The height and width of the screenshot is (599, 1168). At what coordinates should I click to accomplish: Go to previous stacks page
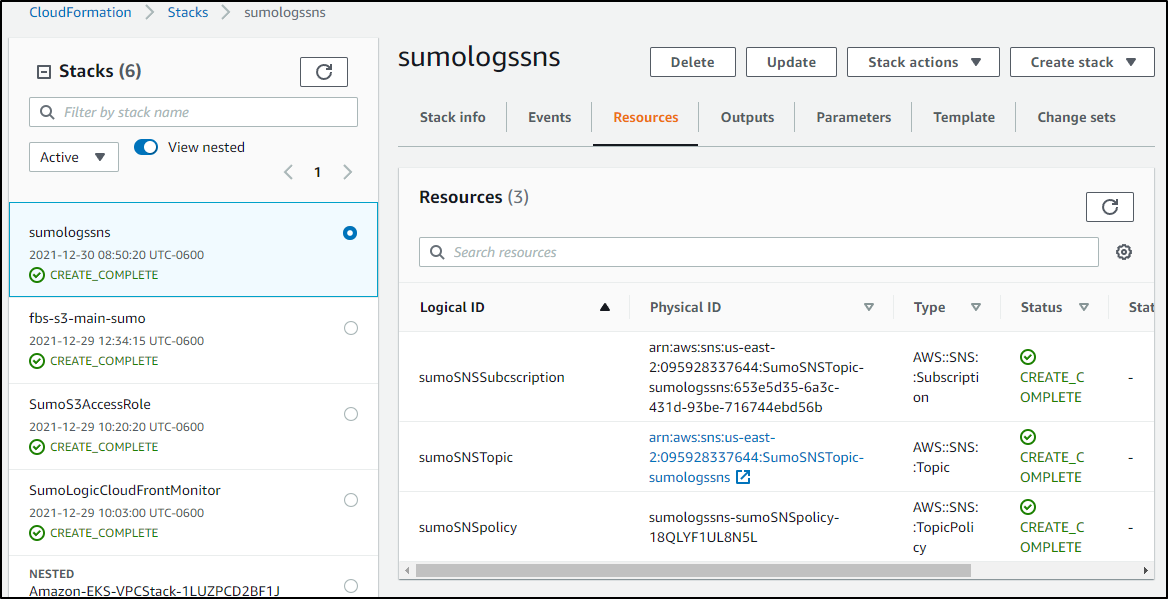(288, 172)
